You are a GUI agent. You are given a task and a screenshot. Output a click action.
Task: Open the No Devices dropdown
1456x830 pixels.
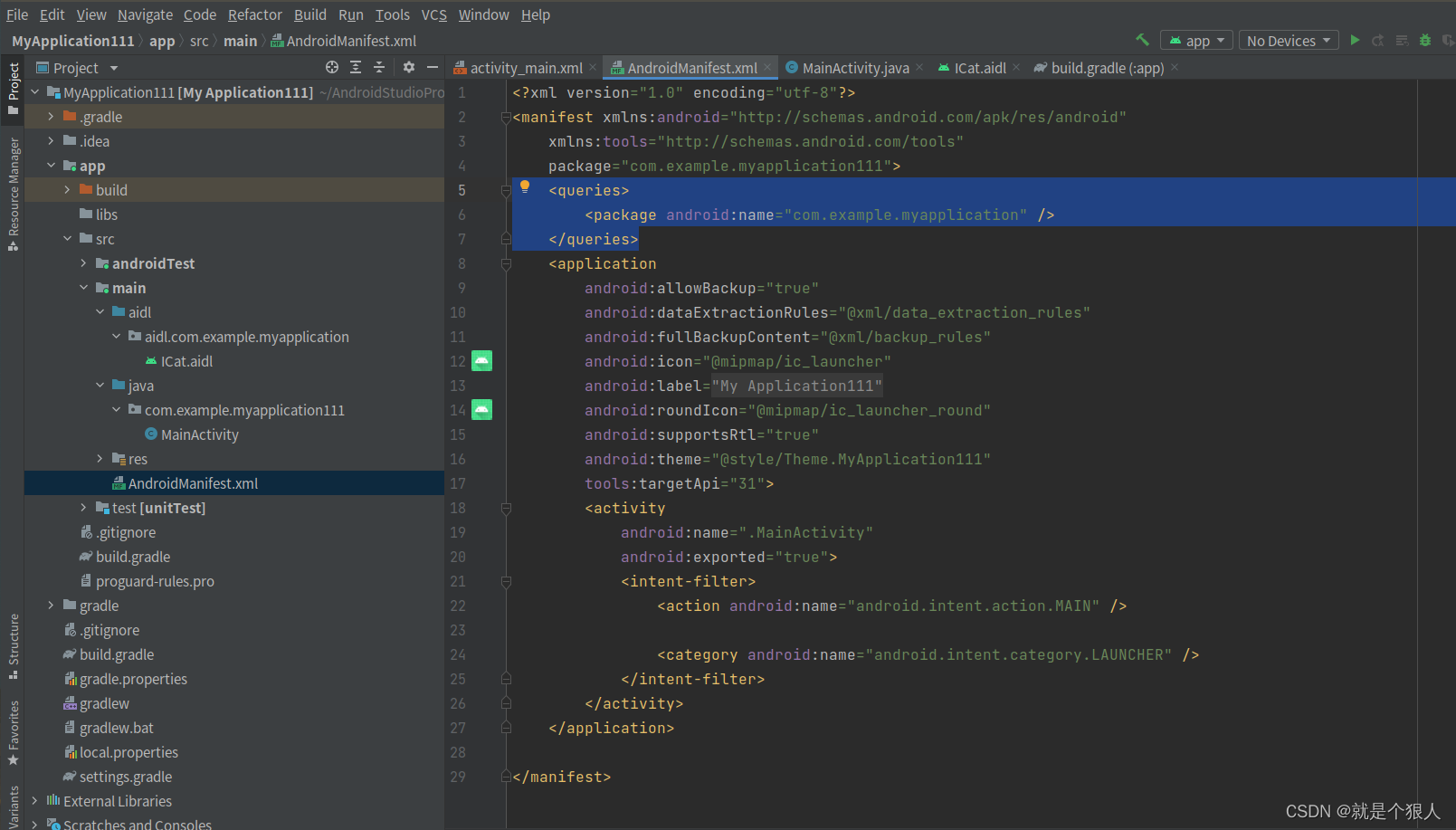[x=1289, y=41]
